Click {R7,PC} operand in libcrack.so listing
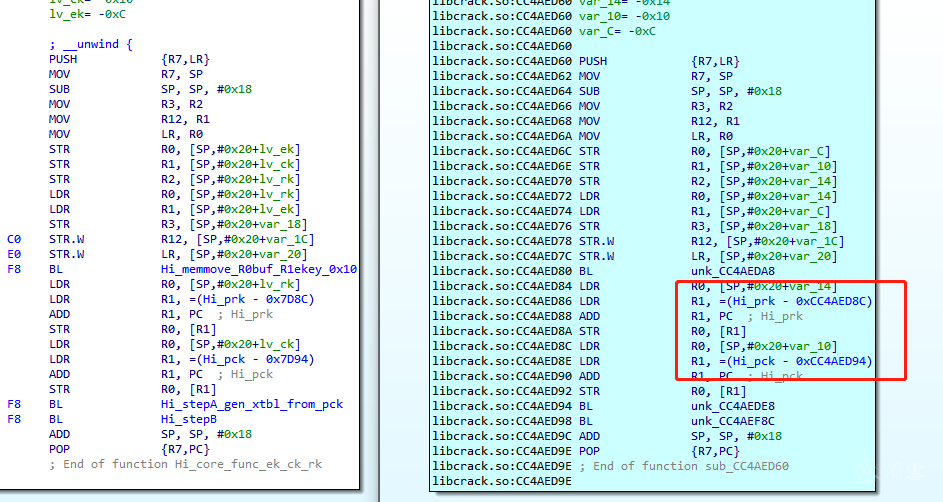 click(715, 451)
